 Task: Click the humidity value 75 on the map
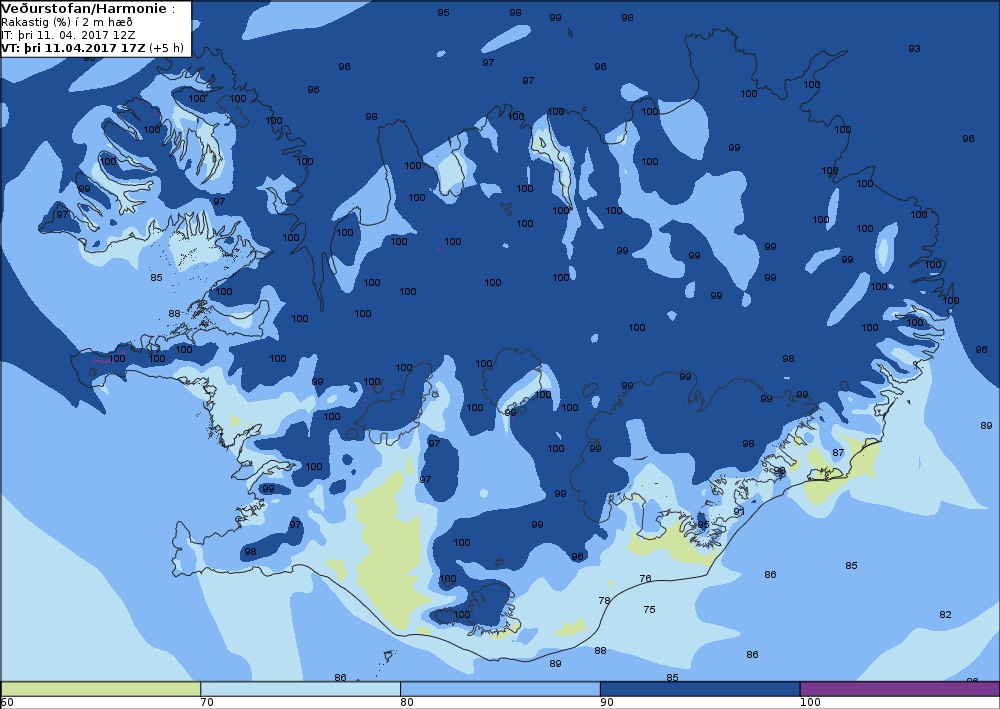coord(649,610)
